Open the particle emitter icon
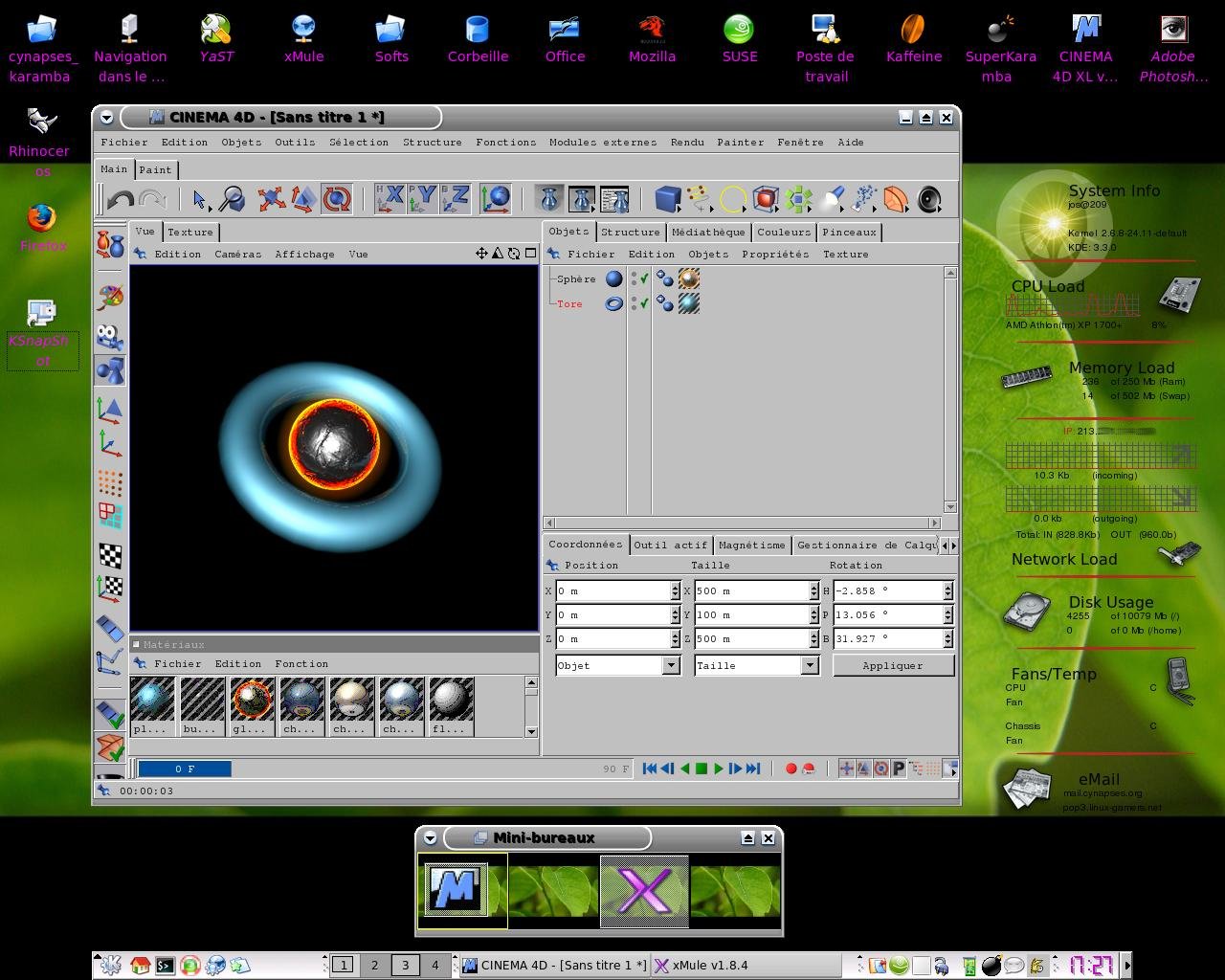Screen dimensions: 1225x980 (x=863, y=199)
